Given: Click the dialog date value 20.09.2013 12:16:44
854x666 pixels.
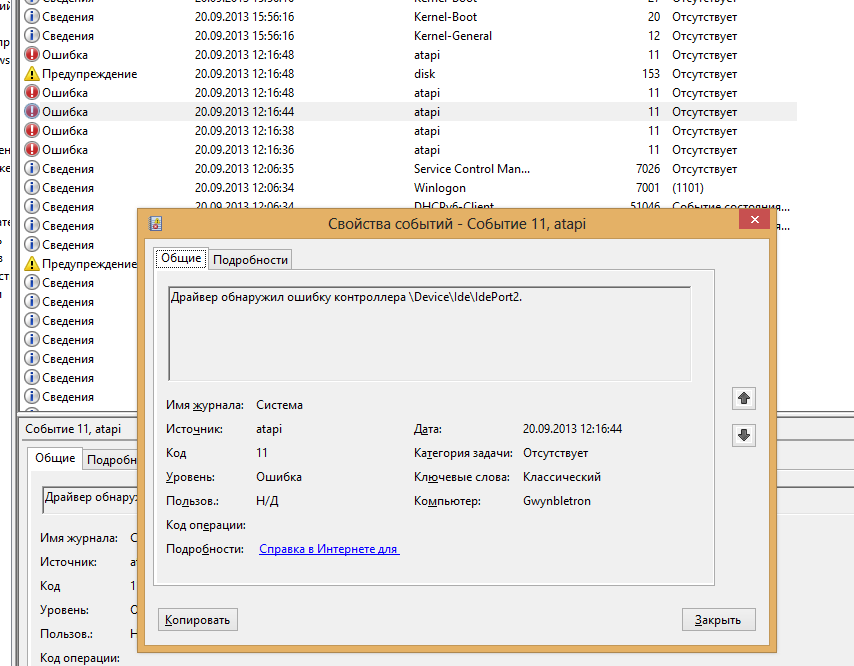Looking at the screenshot, I should 572,429.
